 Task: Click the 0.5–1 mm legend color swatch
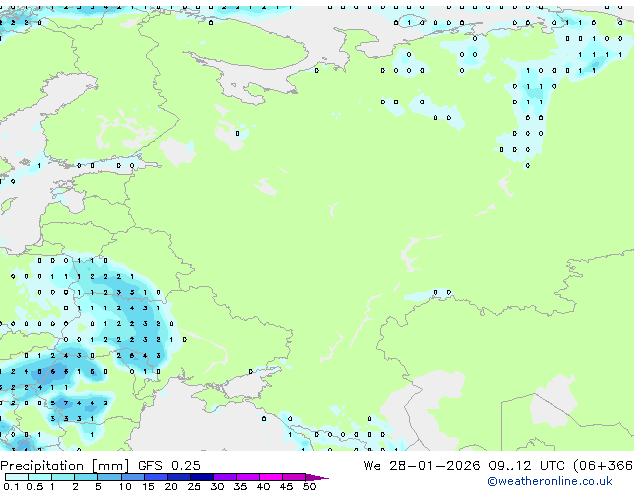pyautogui.click(x=40, y=477)
